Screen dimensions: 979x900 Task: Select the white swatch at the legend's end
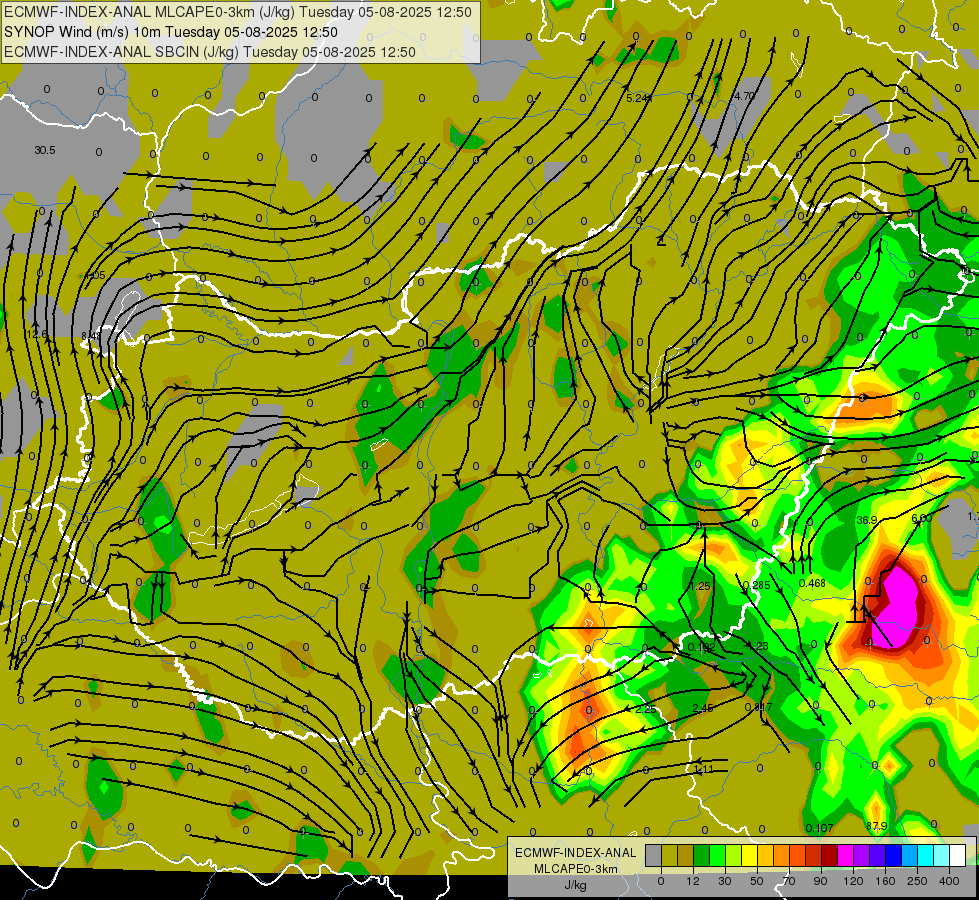click(x=958, y=855)
